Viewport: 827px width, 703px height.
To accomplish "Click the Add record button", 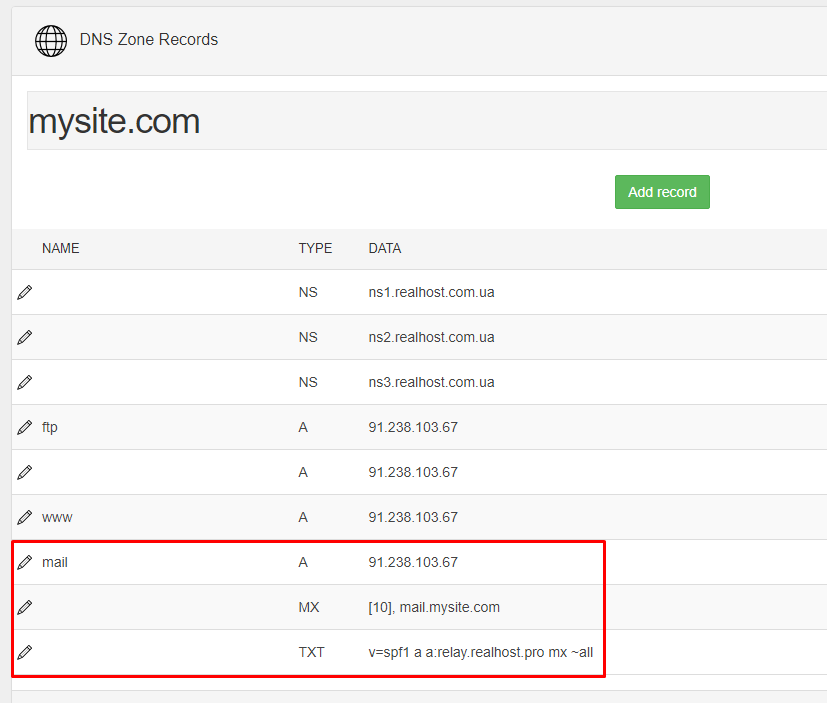I will 662,192.
